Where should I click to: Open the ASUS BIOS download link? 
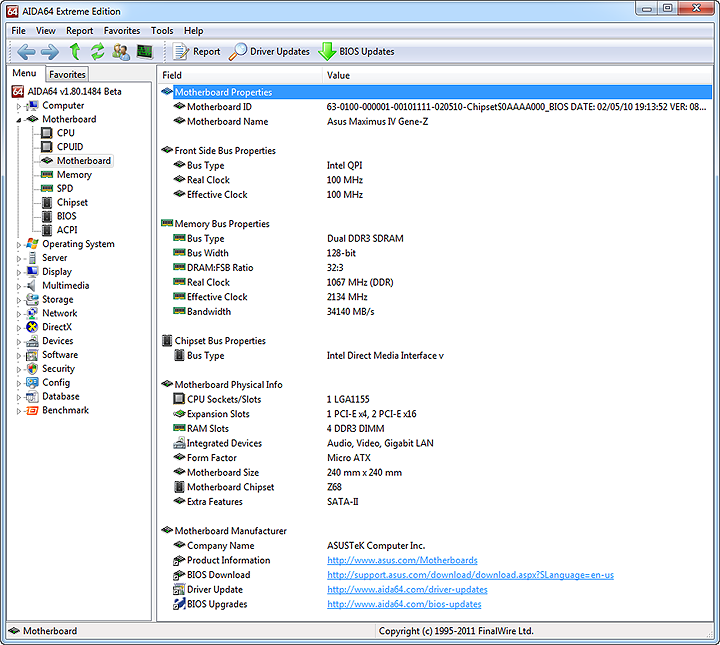(x=470, y=575)
